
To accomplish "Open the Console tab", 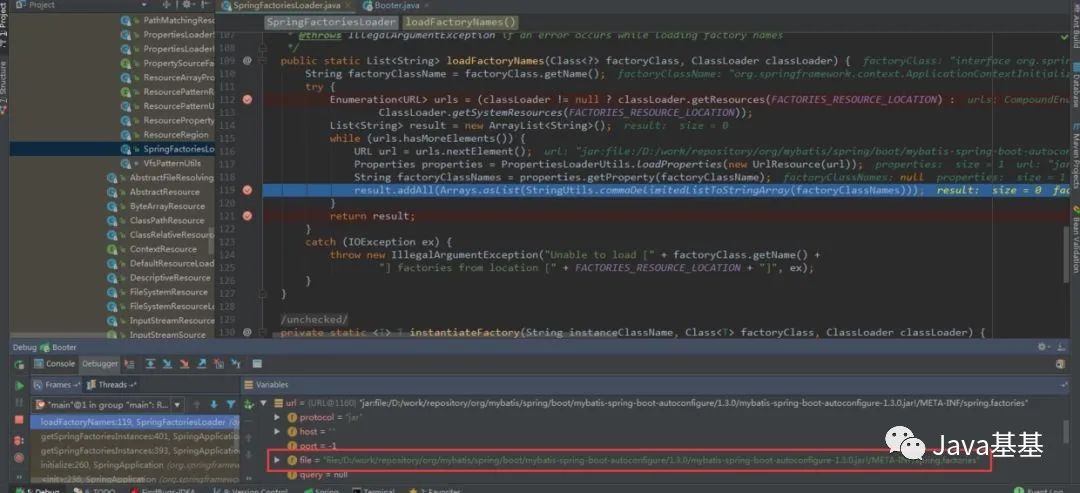I will click(x=54, y=364).
